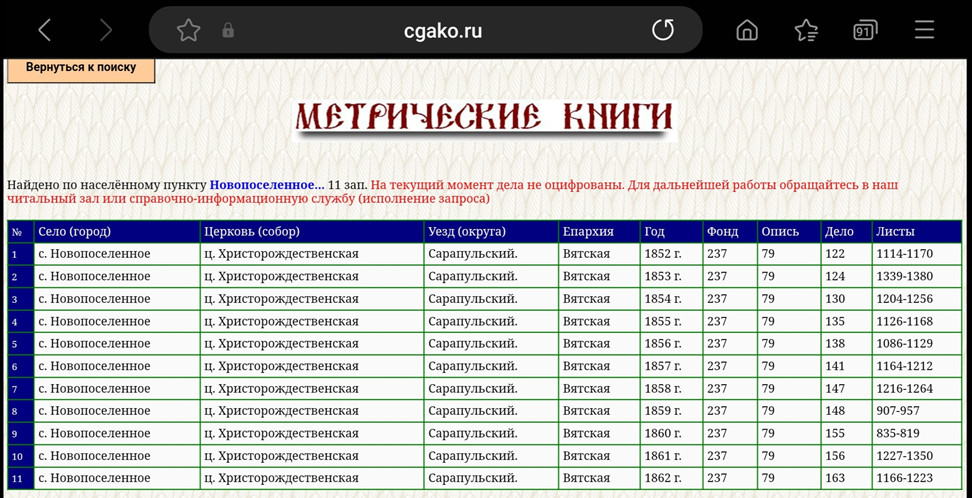This screenshot has height=498, width=972.
Task: Tap the browser forward arrow
Action: coord(106,30)
